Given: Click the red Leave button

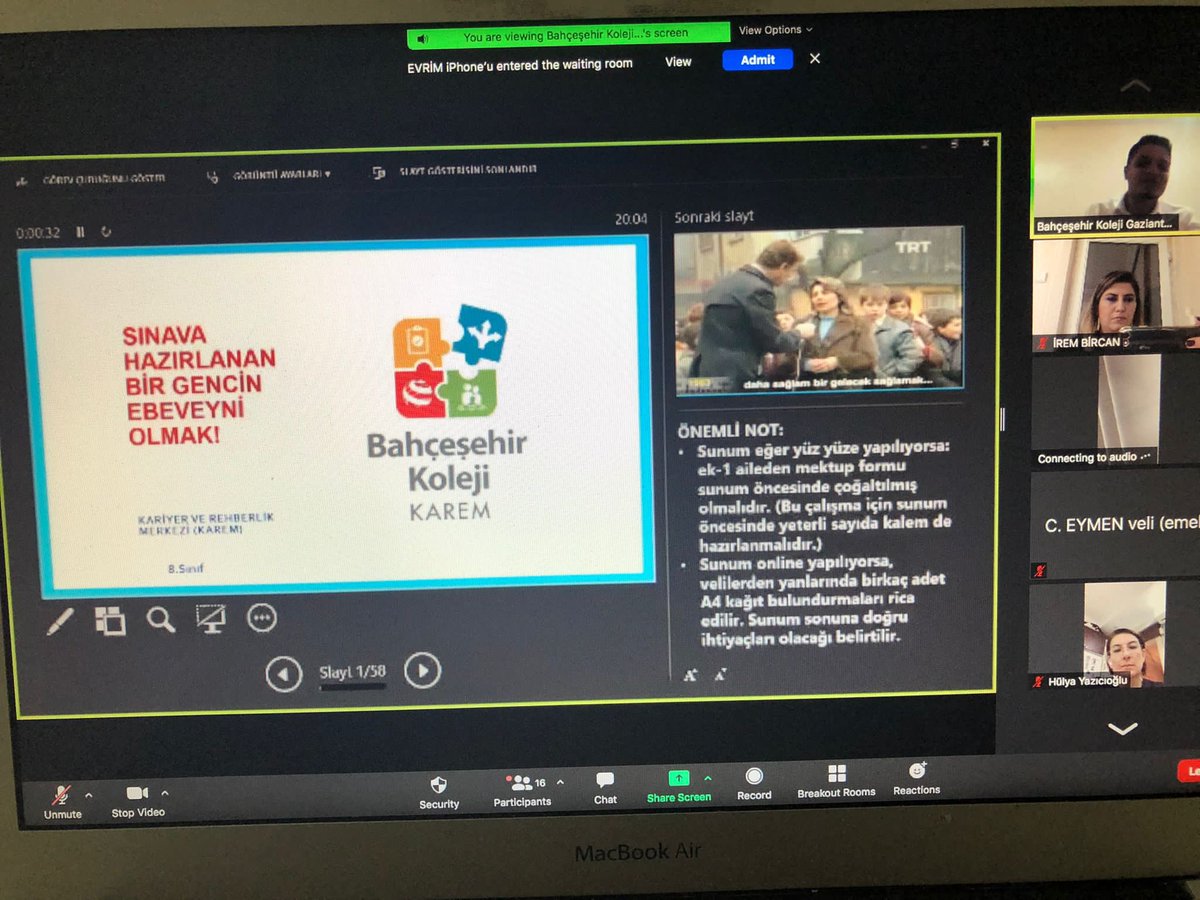Looking at the screenshot, I should coord(1189,771).
